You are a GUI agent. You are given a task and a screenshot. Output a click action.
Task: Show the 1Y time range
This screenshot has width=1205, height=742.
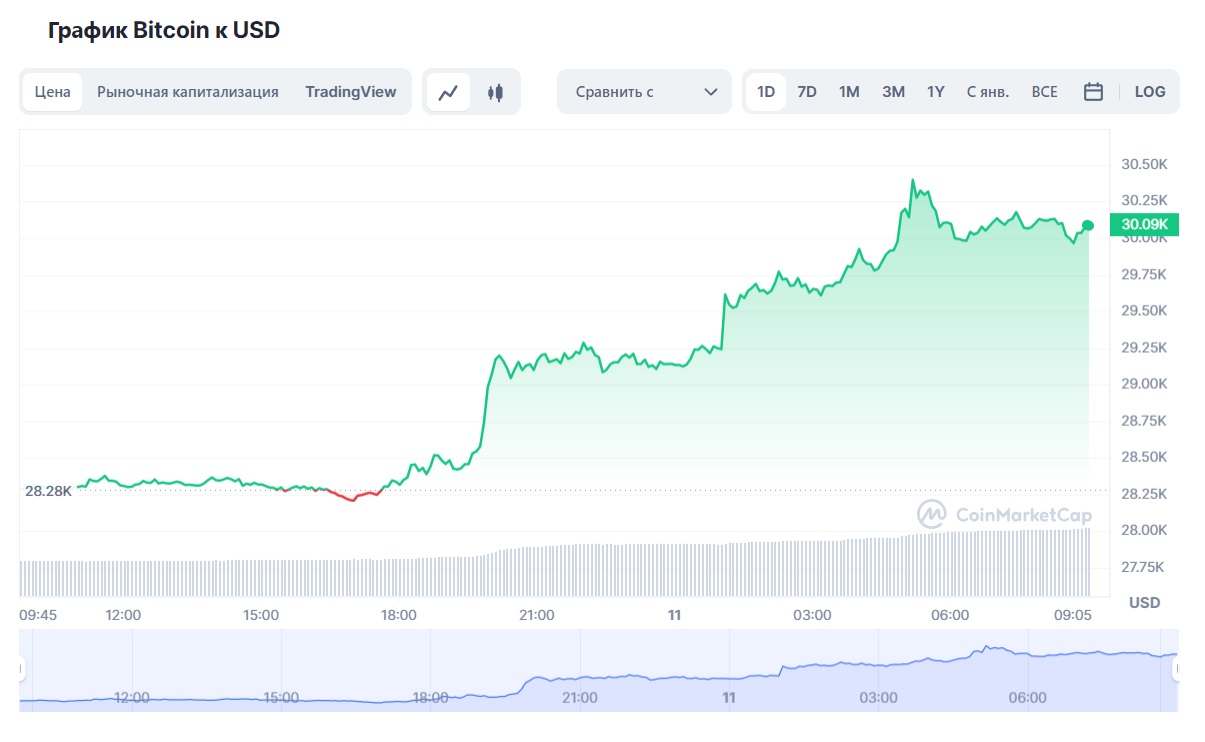(x=936, y=92)
